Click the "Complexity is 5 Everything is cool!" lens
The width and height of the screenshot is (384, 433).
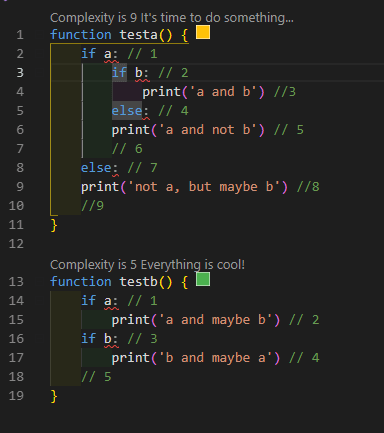pos(147,265)
